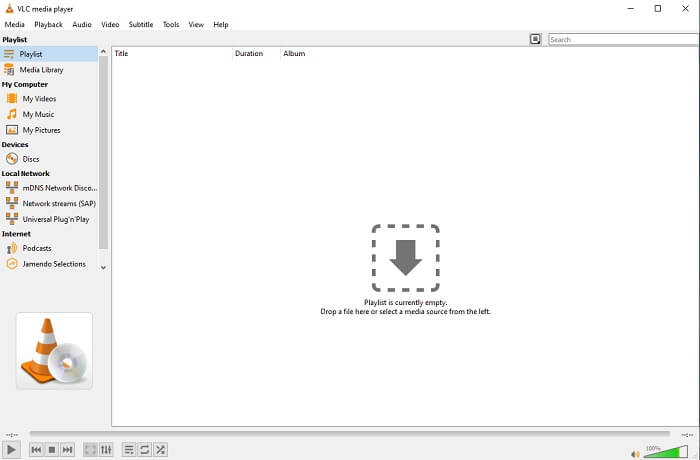Open Media Library in sidebar
The width and height of the screenshot is (700, 460).
point(49,70)
